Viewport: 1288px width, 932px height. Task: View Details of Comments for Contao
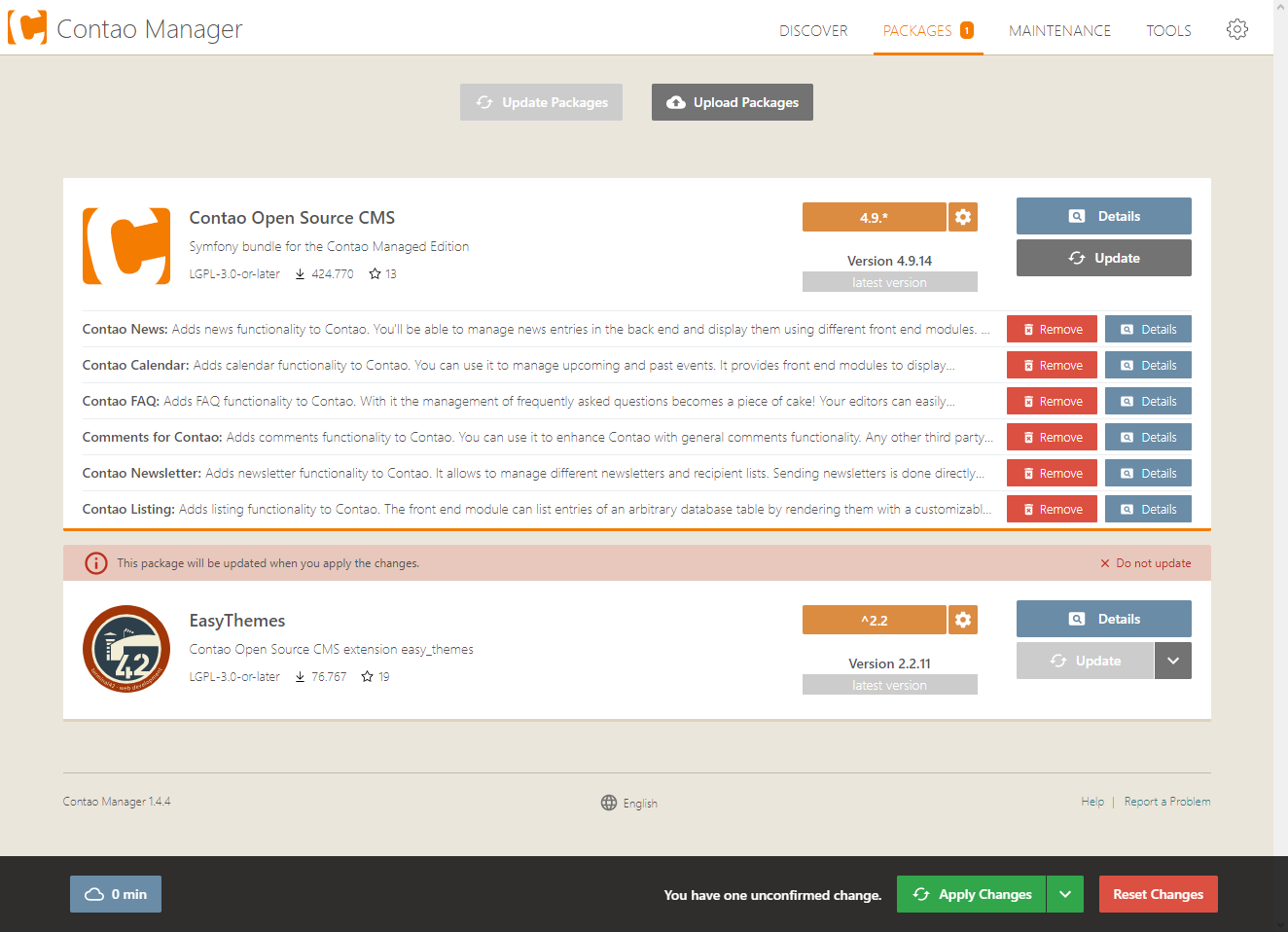1148,437
